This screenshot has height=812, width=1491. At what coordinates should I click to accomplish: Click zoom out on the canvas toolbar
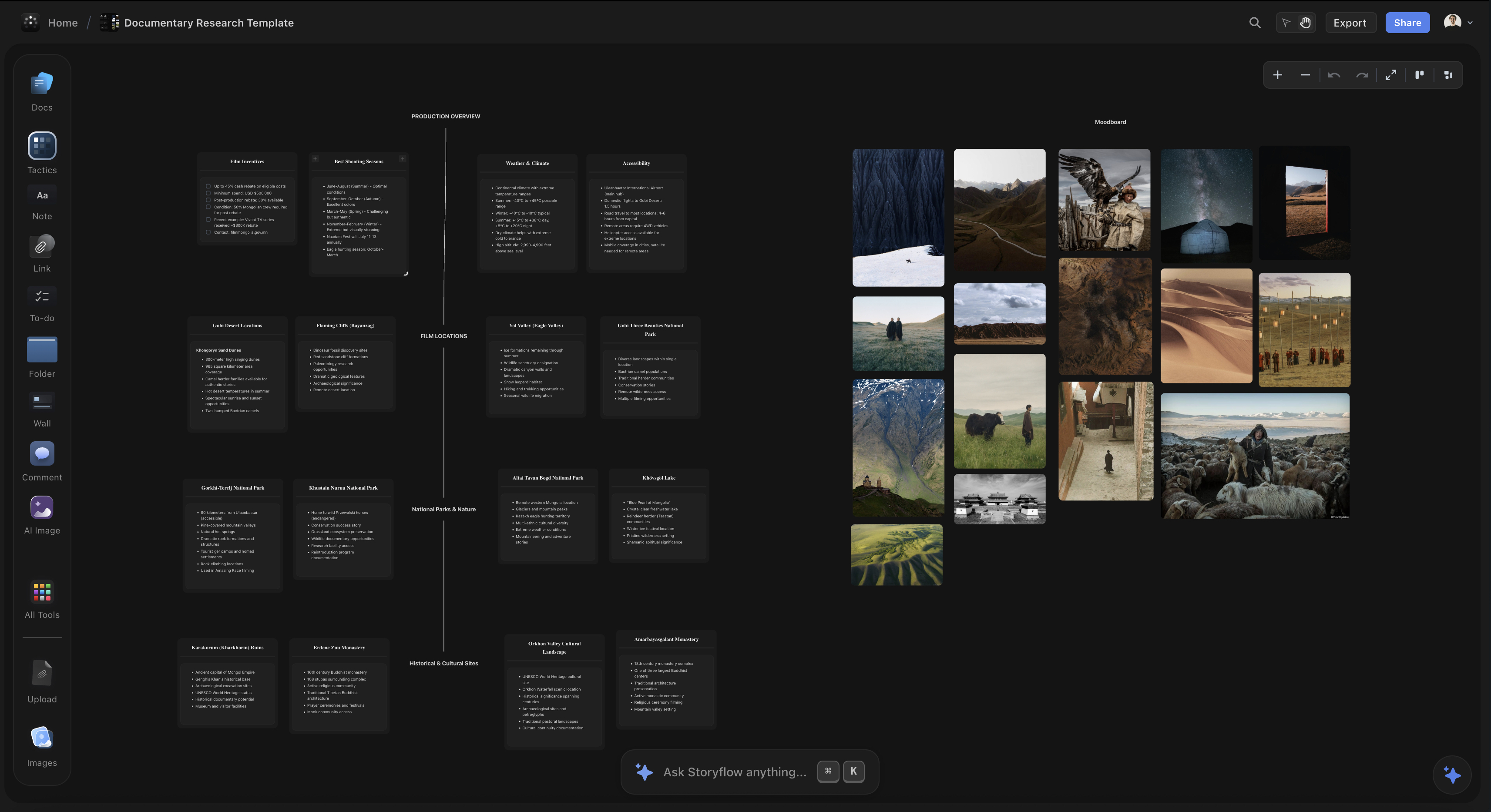(1305, 75)
